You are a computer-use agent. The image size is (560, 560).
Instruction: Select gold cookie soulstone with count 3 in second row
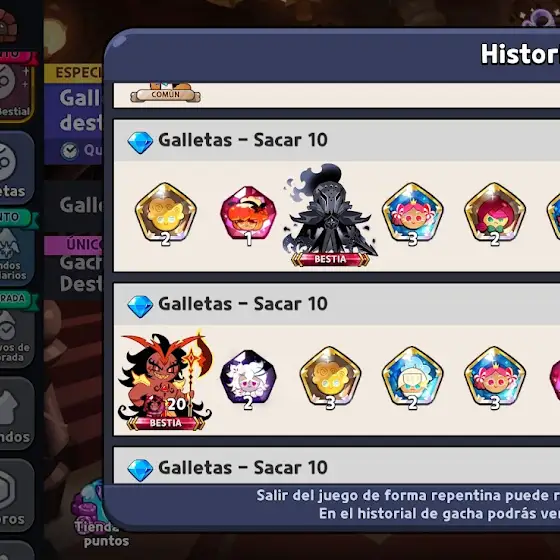point(330,378)
